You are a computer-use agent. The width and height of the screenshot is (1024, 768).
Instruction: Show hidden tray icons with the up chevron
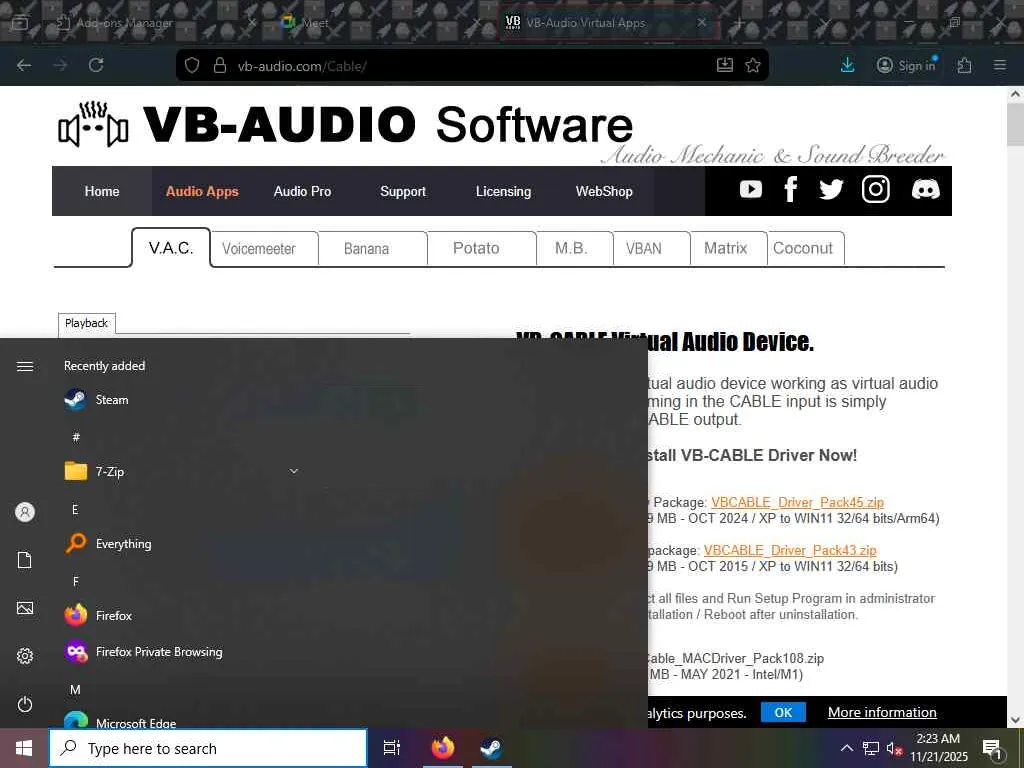[x=846, y=748]
